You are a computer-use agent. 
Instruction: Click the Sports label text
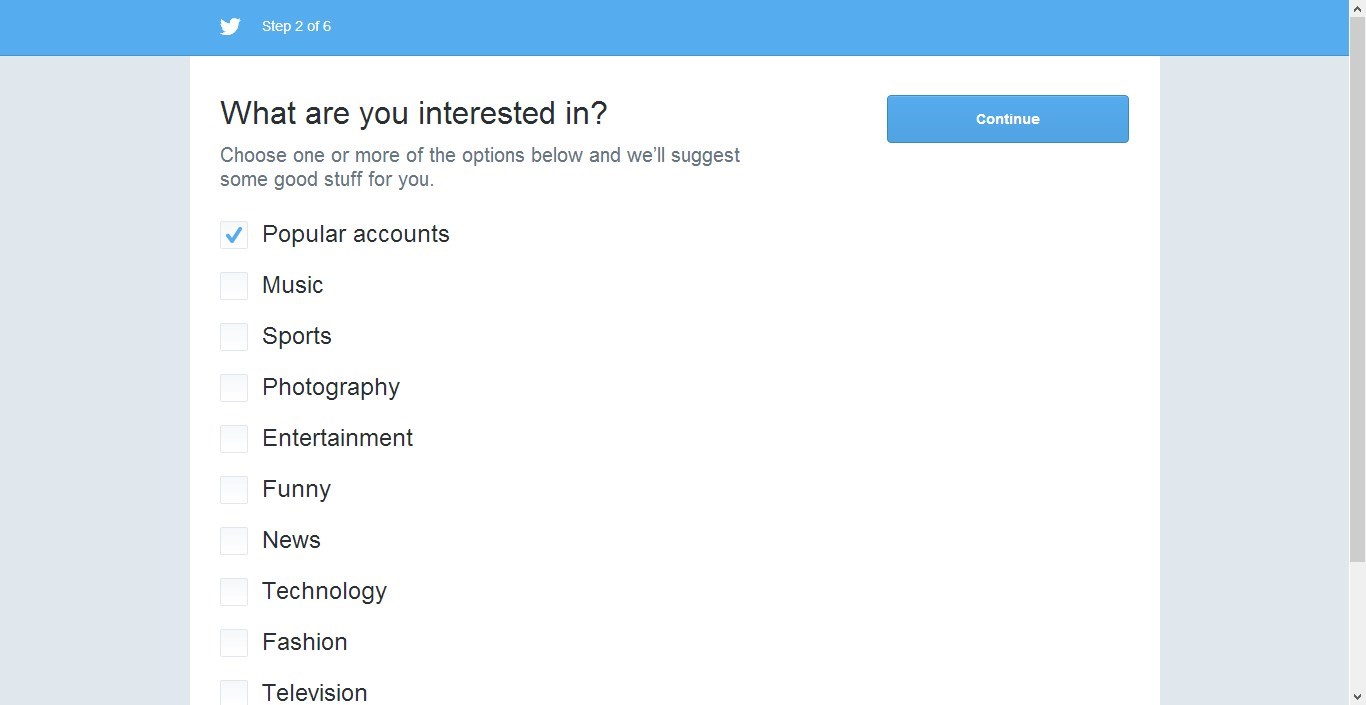point(296,336)
